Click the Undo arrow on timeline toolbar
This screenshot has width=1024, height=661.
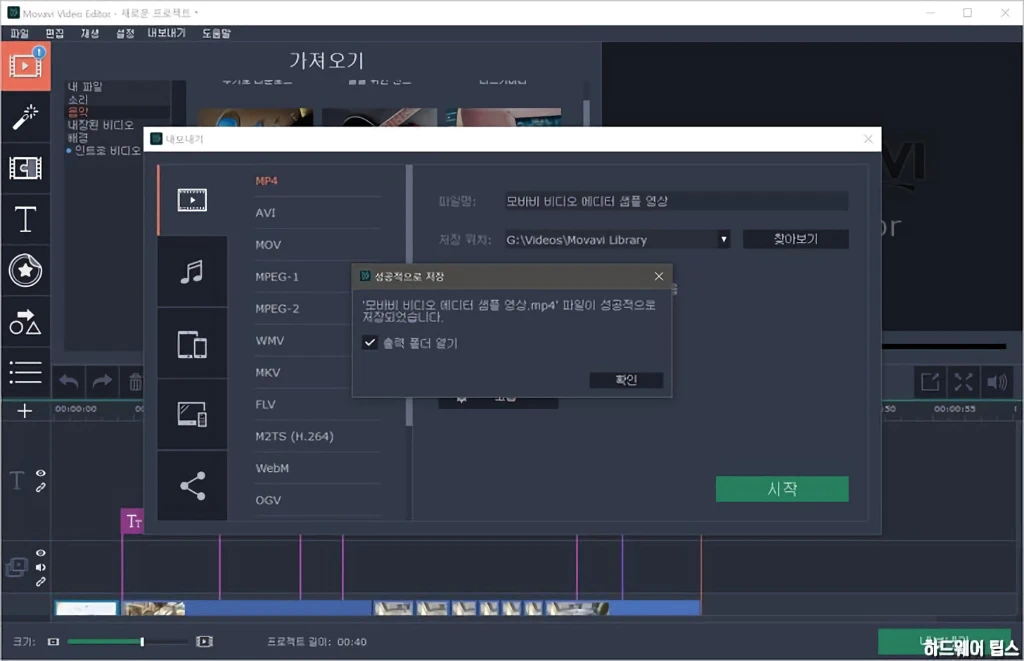69,381
